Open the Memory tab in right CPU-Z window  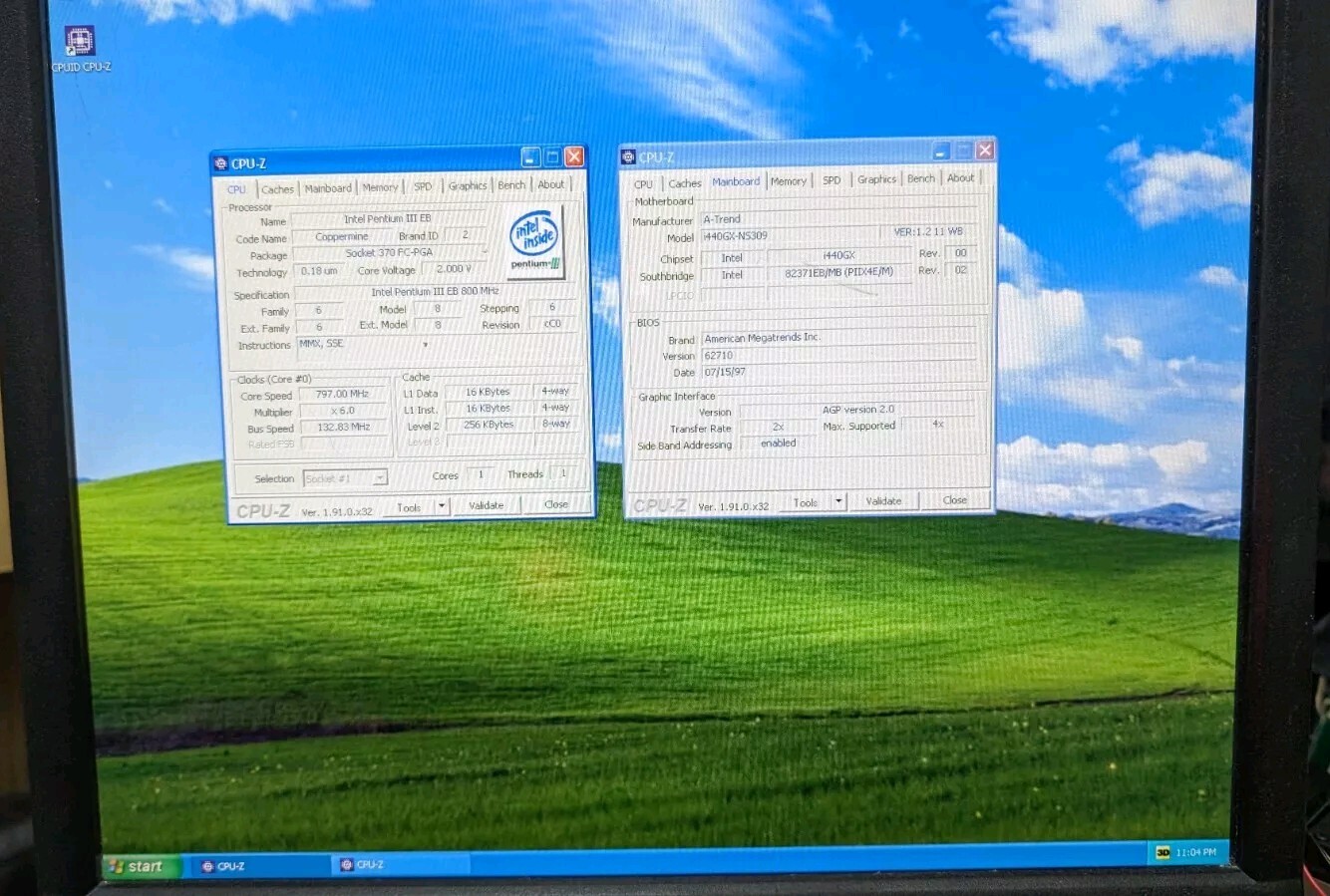789,181
